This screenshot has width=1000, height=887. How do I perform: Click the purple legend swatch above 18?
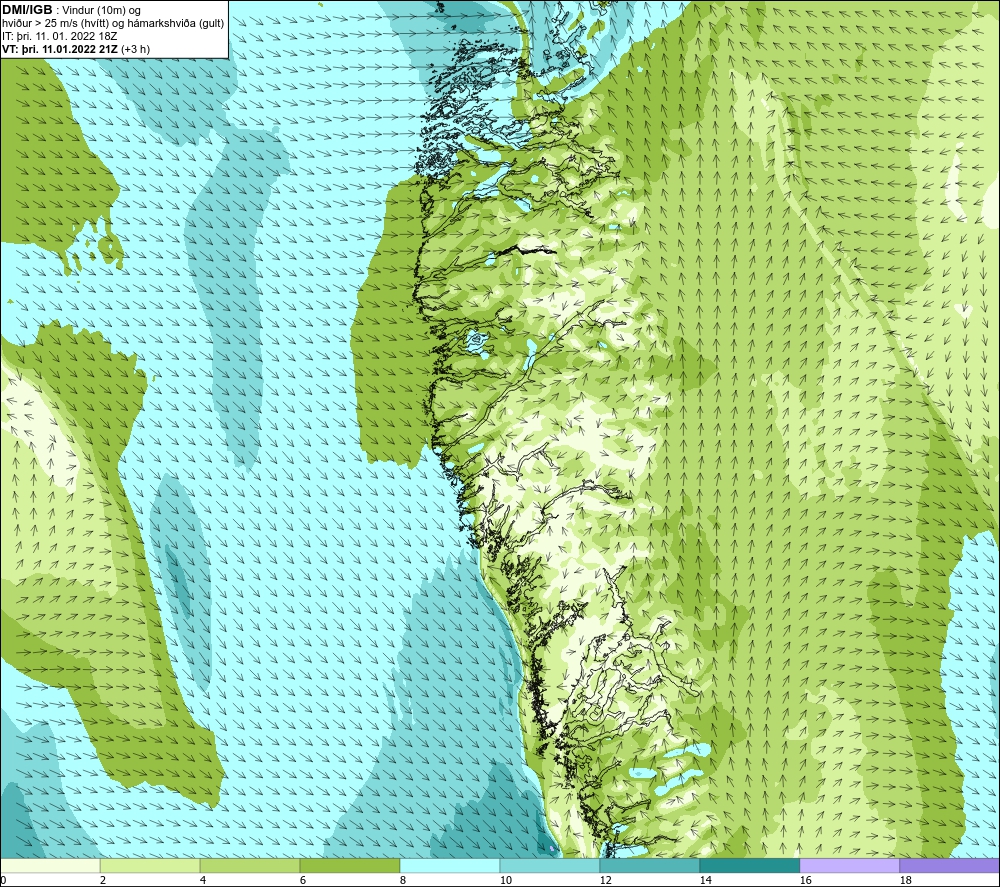click(949, 865)
